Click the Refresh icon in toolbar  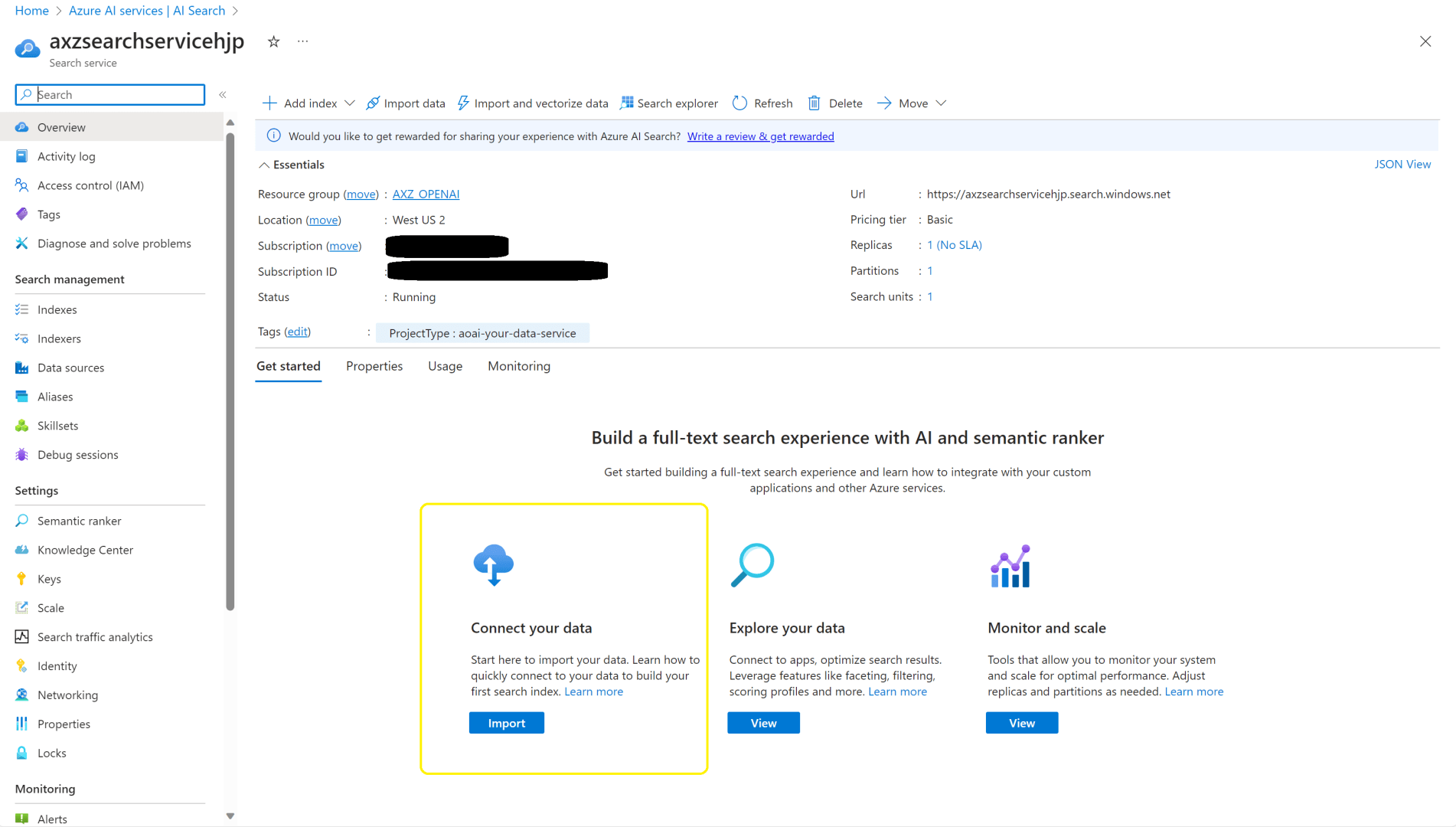point(739,103)
